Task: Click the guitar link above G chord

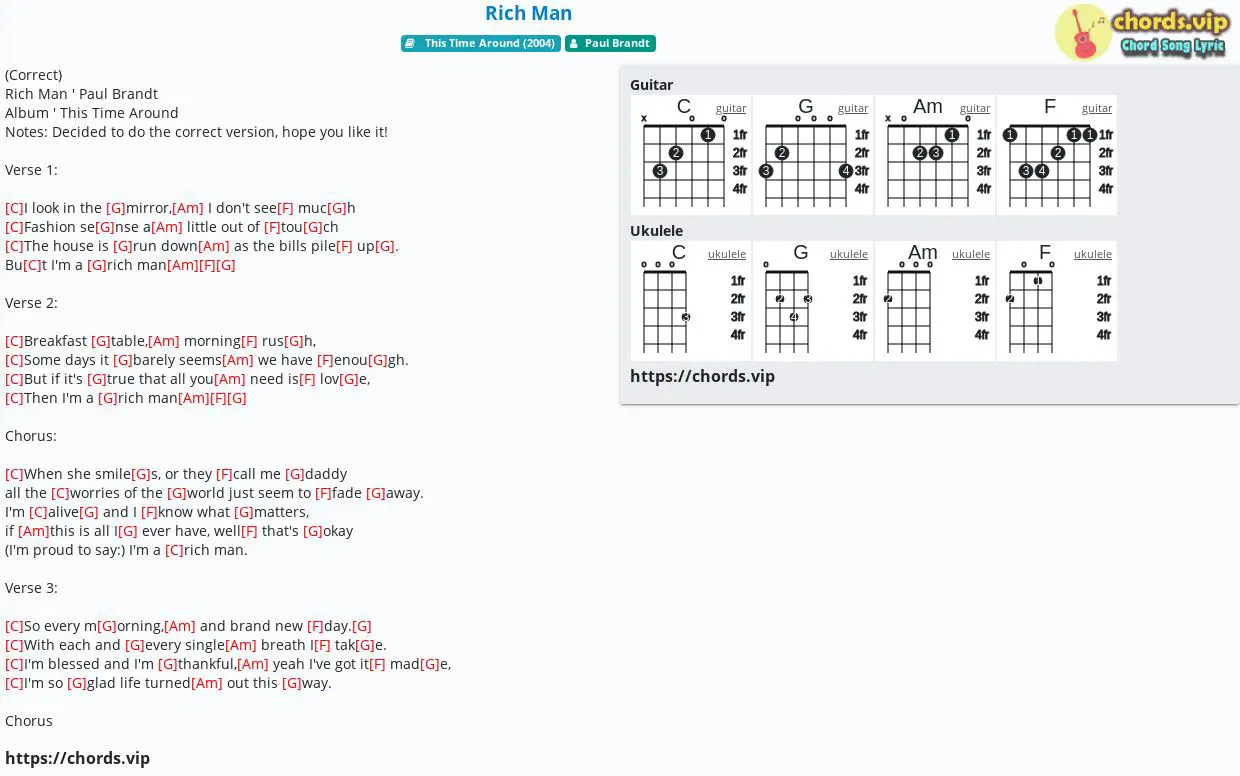Action: [853, 108]
